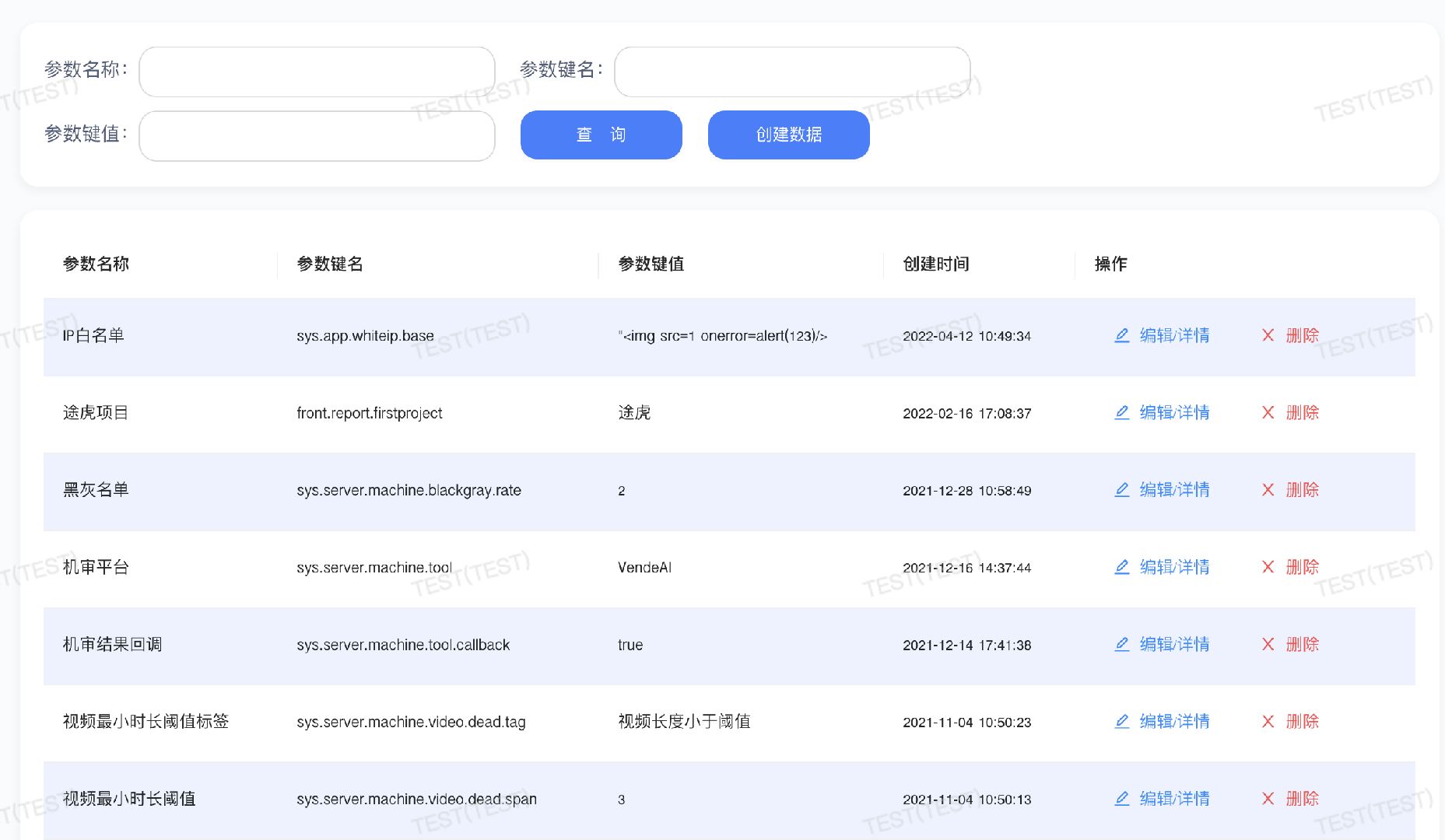Image resolution: width=1445 pixels, height=840 pixels.
Task: Click the onerror=alert(123) value cell
Action: click(722, 336)
